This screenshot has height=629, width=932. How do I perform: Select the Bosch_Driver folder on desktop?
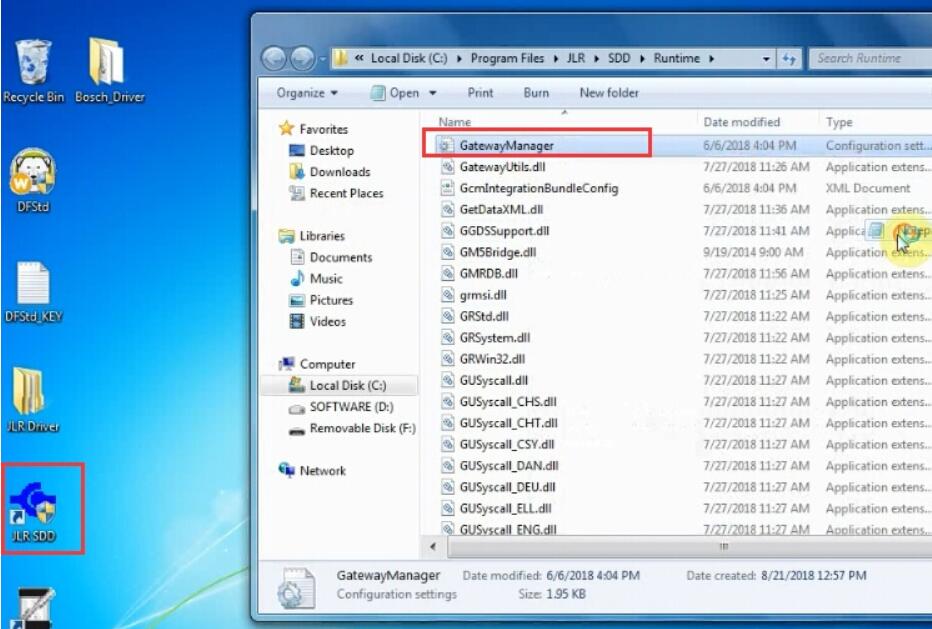[x=108, y=68]
